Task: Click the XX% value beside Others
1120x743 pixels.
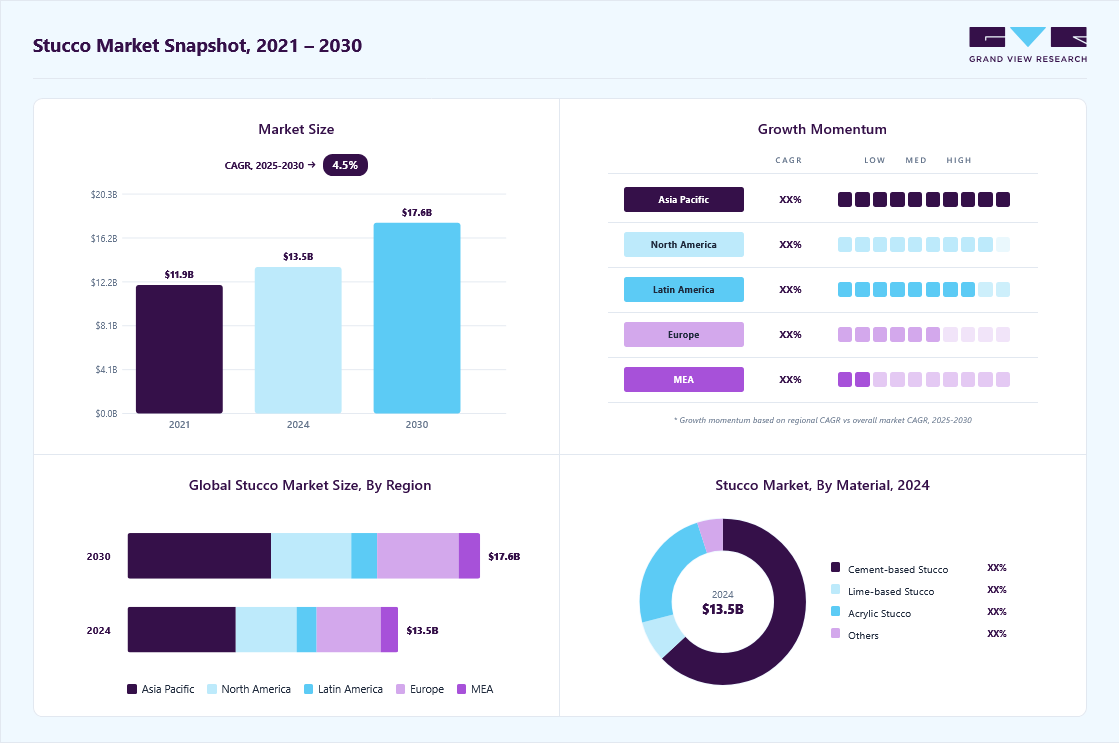Action: pos(997,634)
